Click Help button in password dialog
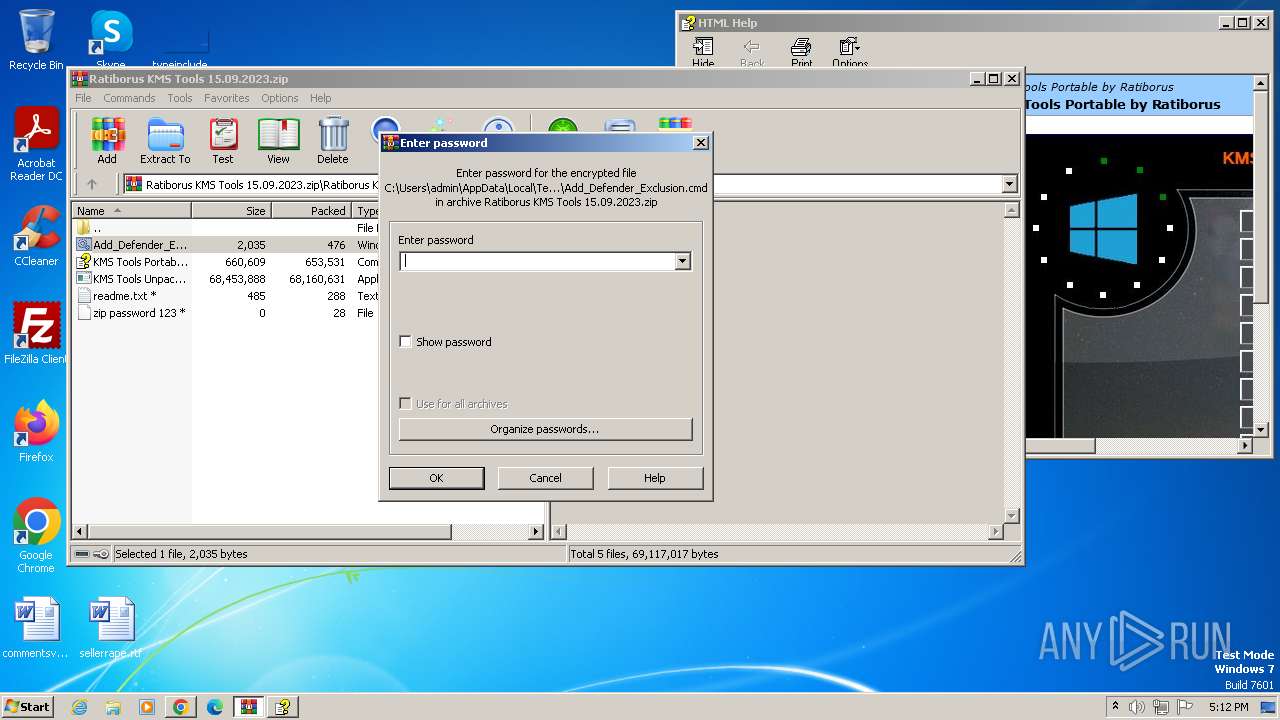The image size is (1280, 720). tap(655, 478)
